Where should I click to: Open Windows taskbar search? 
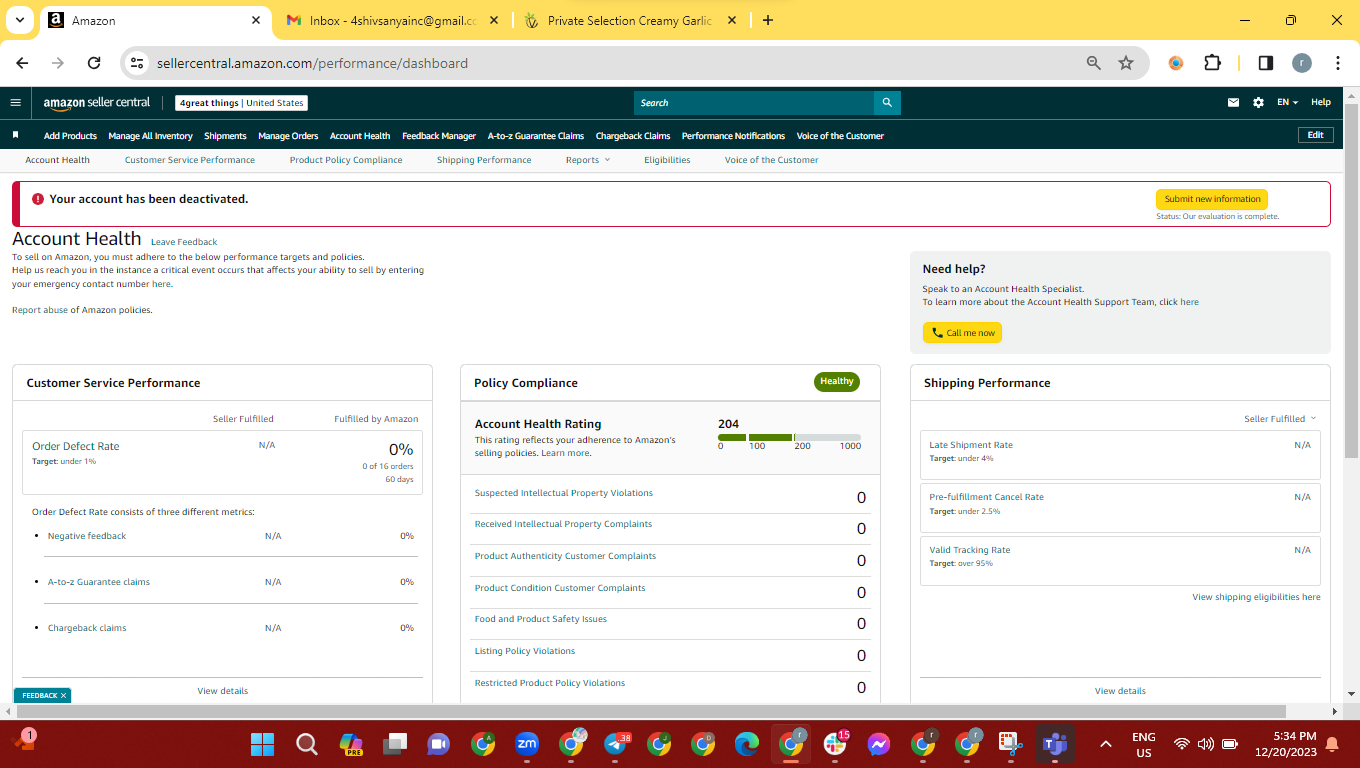pyautogui.click(x=307, y=744)
